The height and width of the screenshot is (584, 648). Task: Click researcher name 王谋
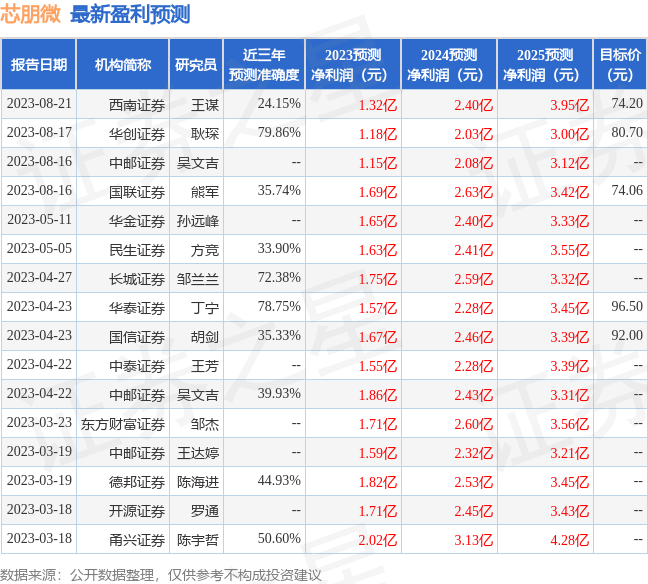point(205,105)
